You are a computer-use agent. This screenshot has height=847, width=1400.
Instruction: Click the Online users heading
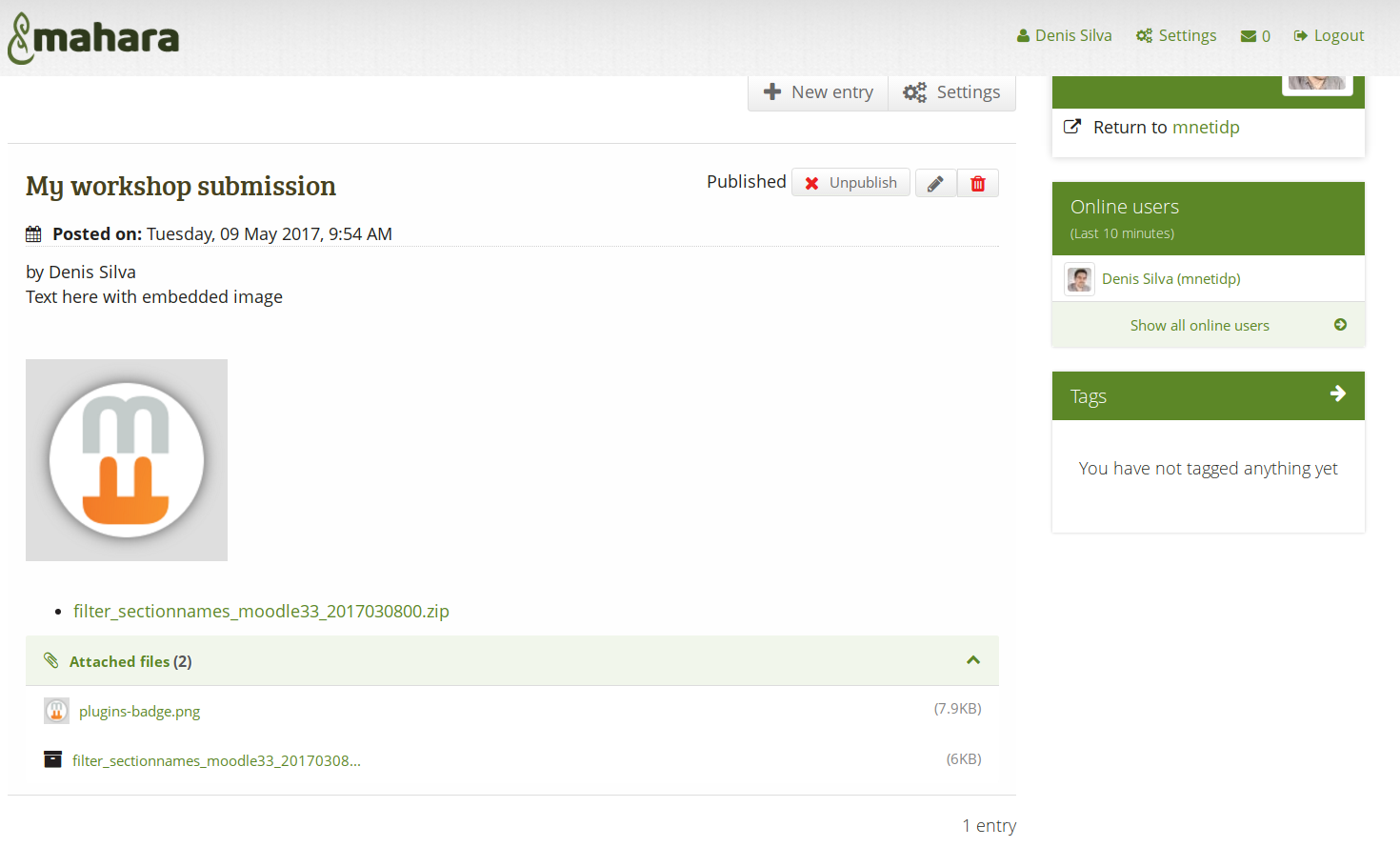[x=1124, y=207]
